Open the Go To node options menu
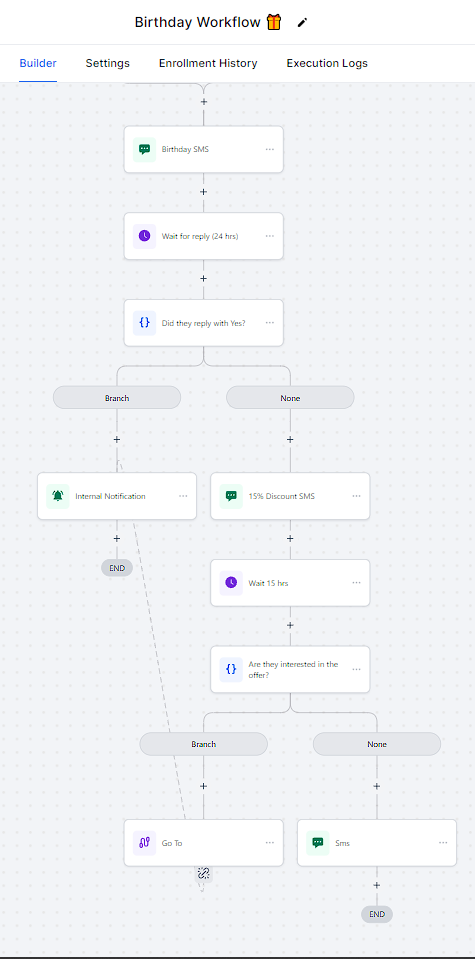 270,843
